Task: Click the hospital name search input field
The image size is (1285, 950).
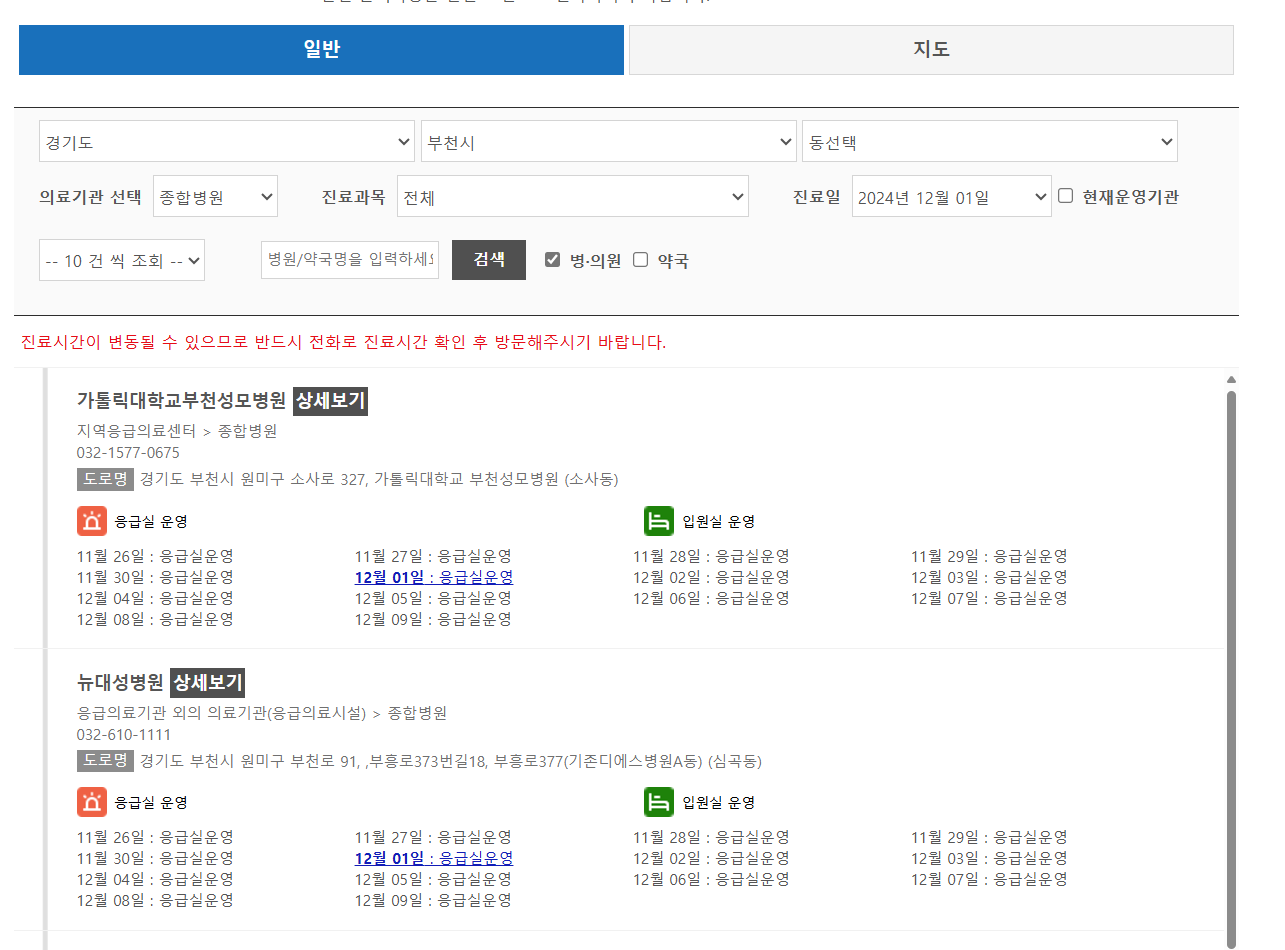Action: click(349, 259)
